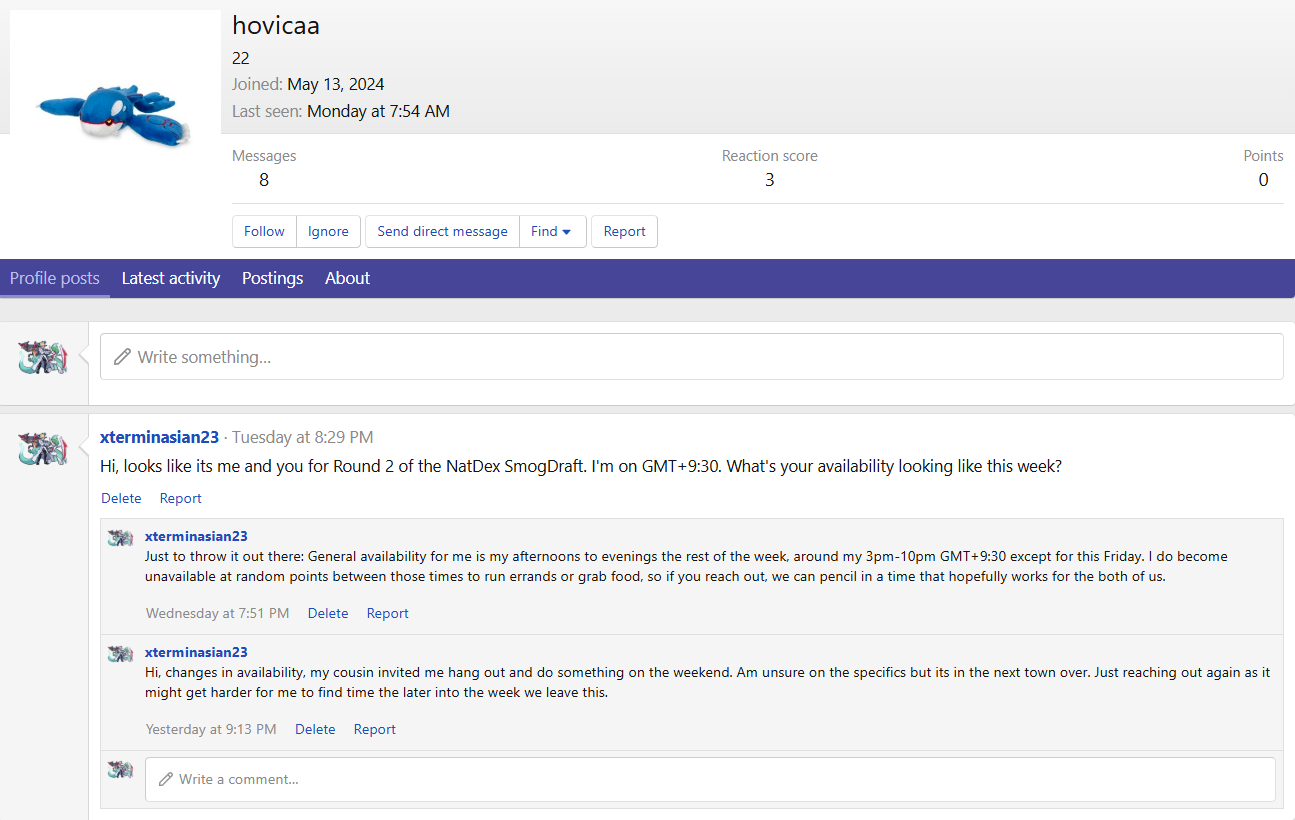Click the Write a comment field
This screenshot has height=820, width=1295.
(710, 779)
